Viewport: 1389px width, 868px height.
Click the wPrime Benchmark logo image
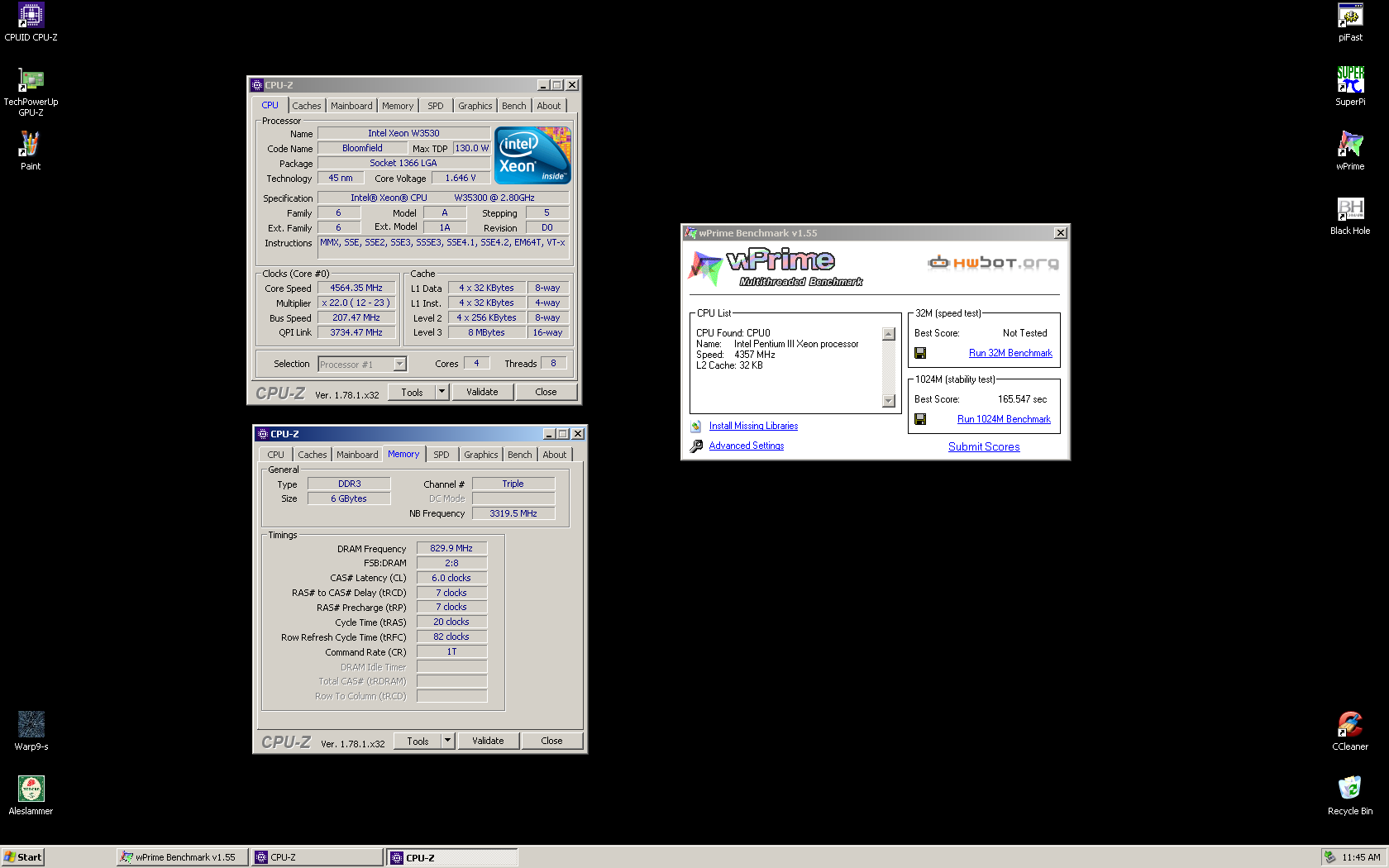(775, 267)
